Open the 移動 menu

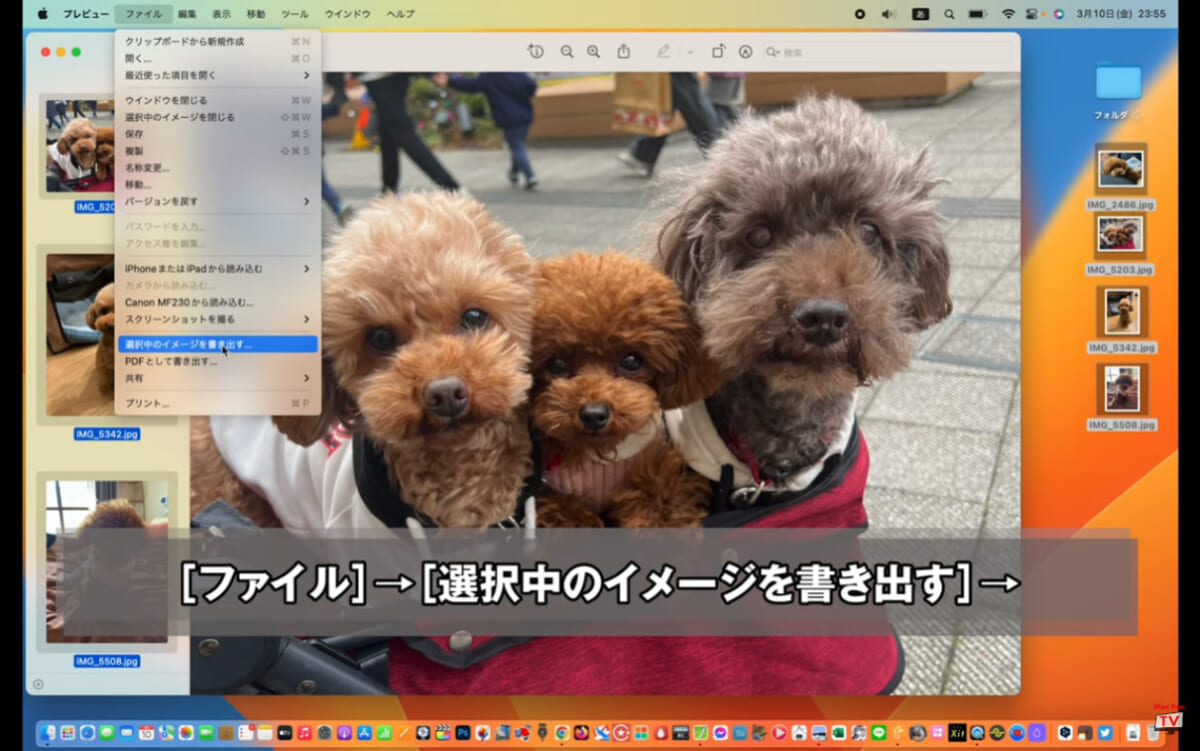pos(256,14)
